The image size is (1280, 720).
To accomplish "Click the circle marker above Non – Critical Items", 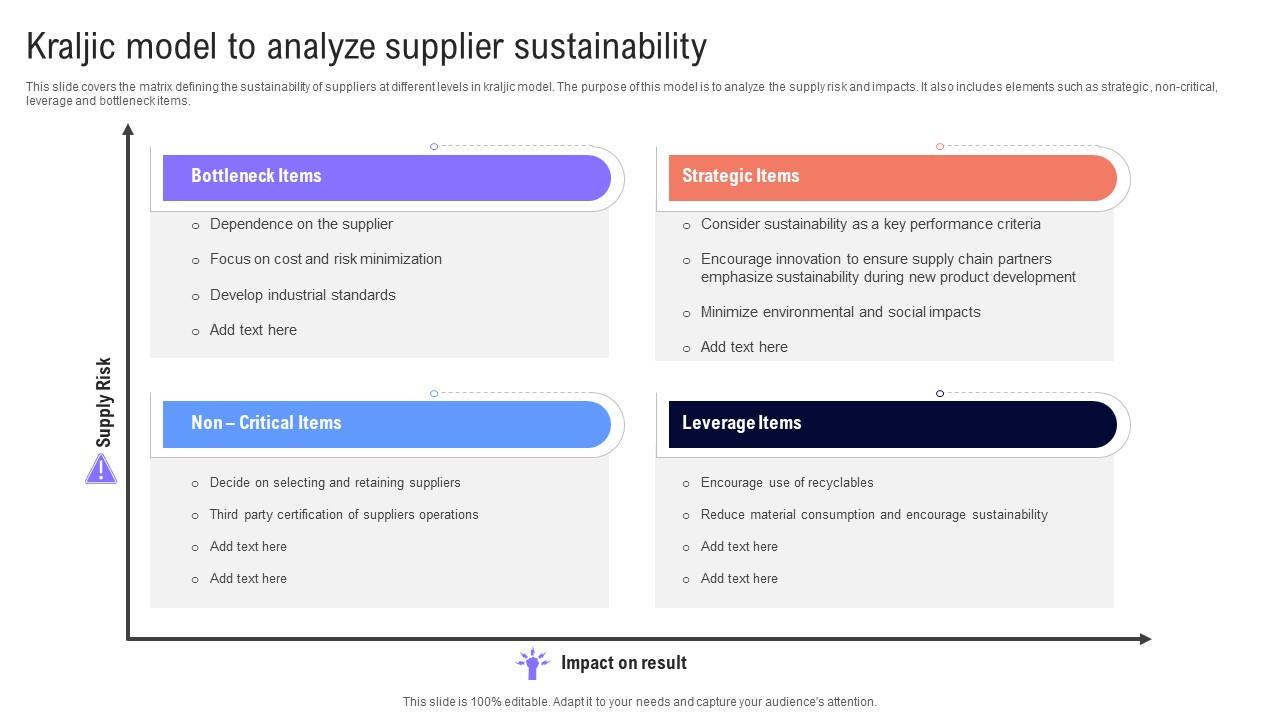I will (434, 394).
